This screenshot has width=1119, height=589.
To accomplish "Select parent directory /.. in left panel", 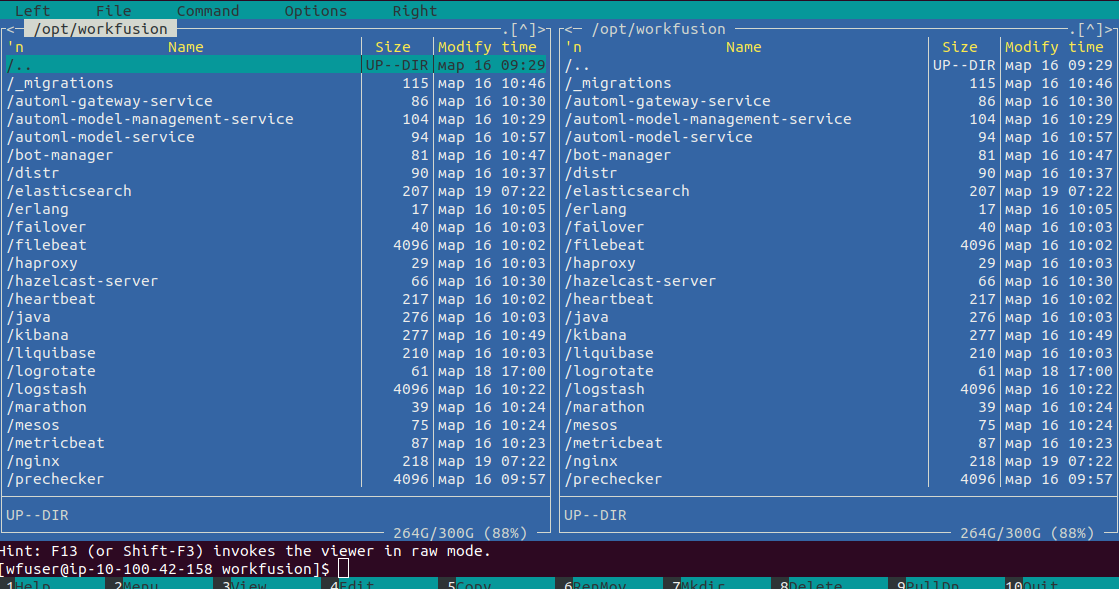I will 276,65.
